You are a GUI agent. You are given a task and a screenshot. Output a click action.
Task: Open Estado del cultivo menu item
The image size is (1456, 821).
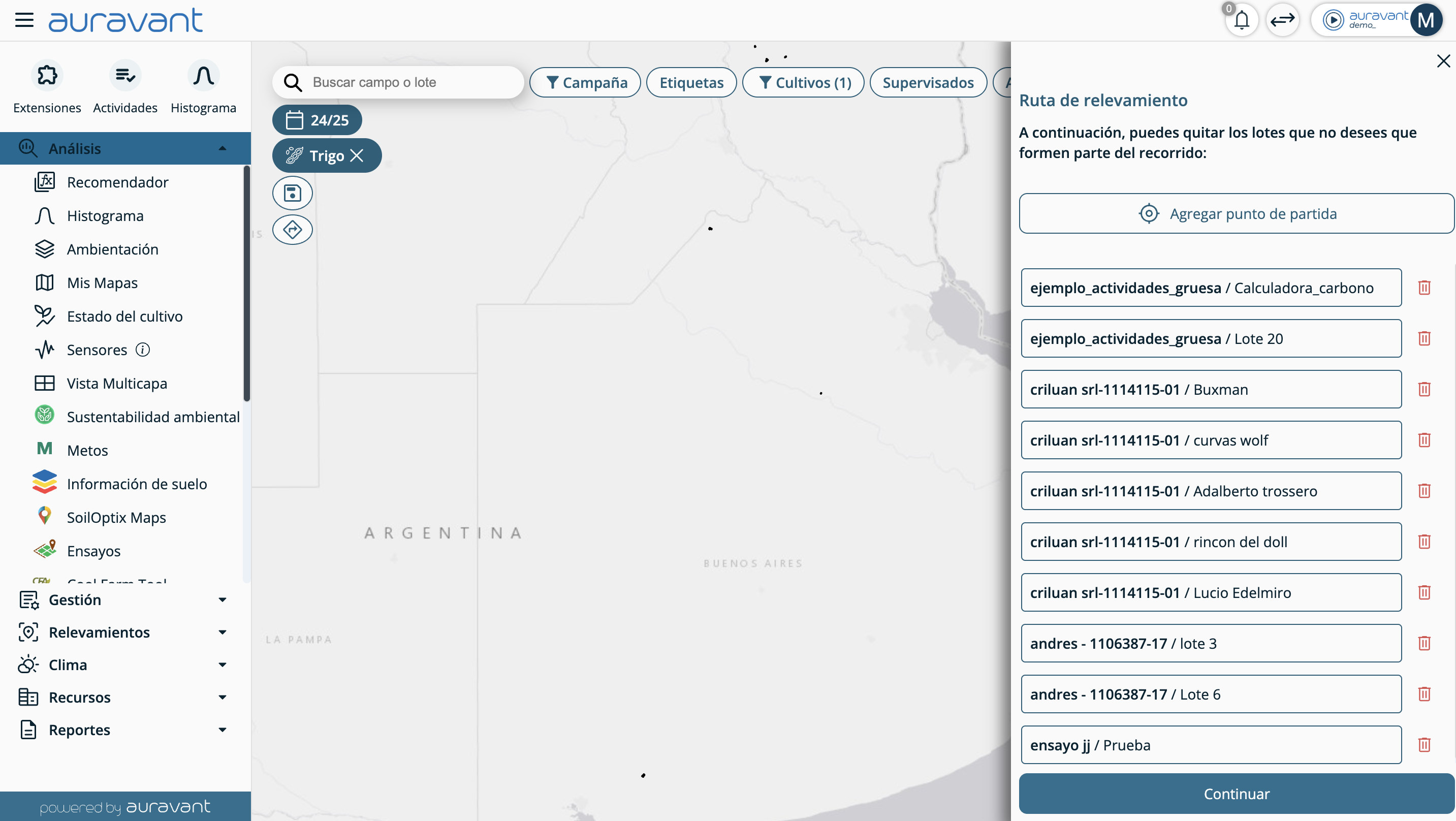click(124, 316)
